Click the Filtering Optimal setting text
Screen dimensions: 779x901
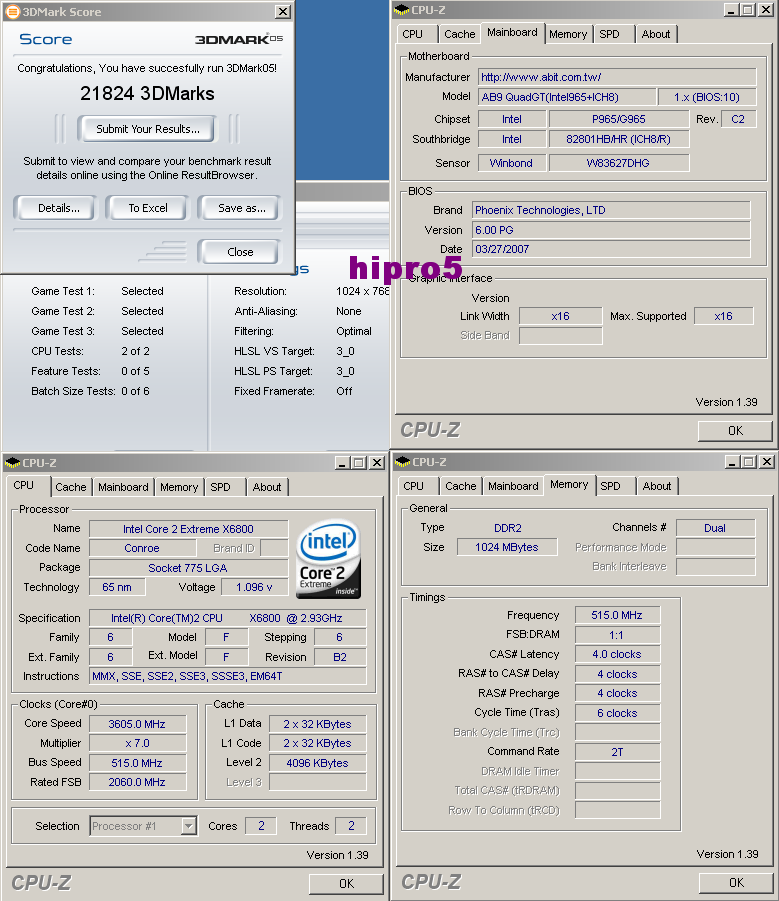354,331
